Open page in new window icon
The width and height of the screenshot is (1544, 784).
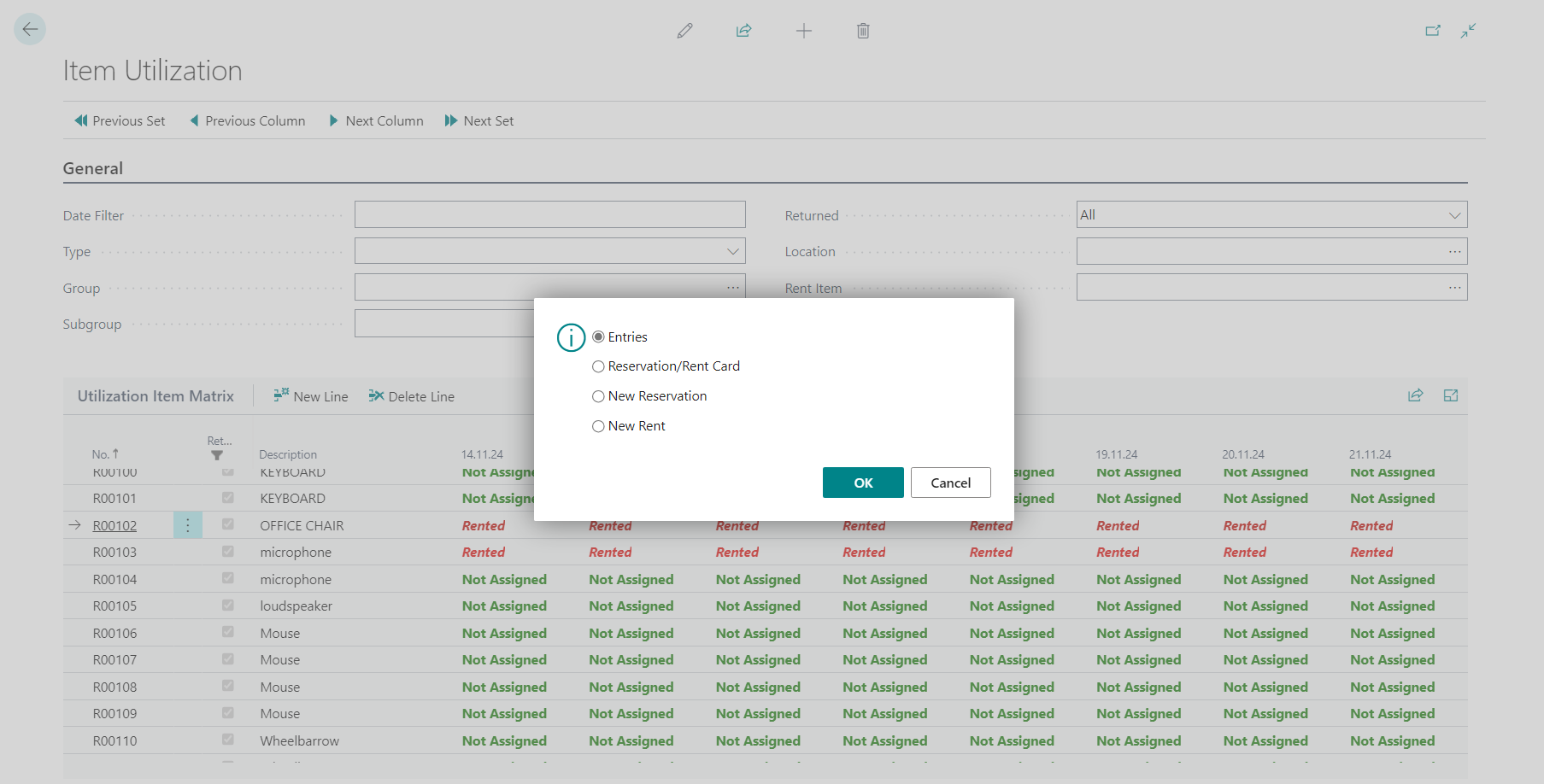point(1433,31)
